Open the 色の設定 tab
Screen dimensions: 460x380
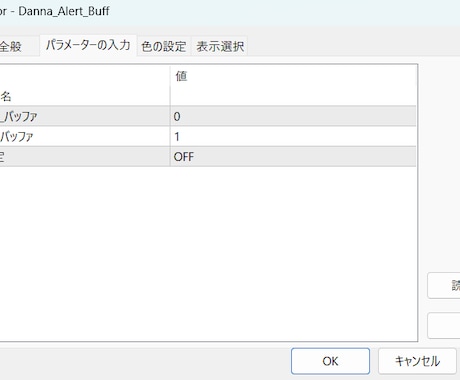click(x=164, y=46)
